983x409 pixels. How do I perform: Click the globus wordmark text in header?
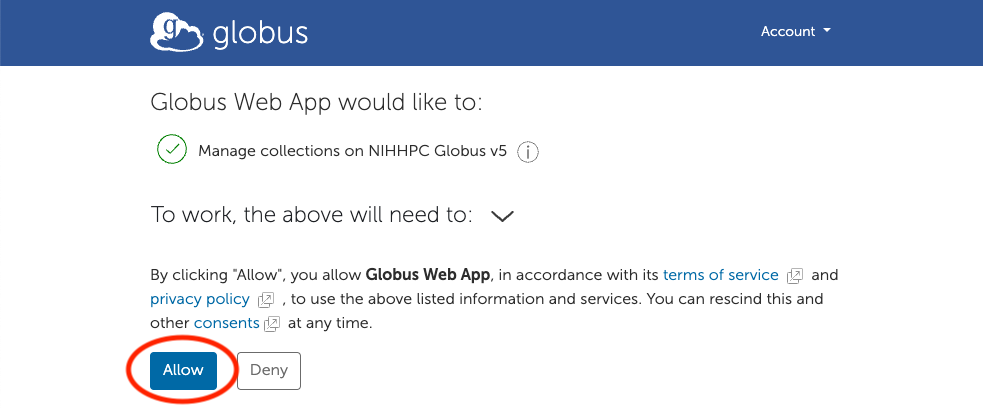click(x=260, y=33)
